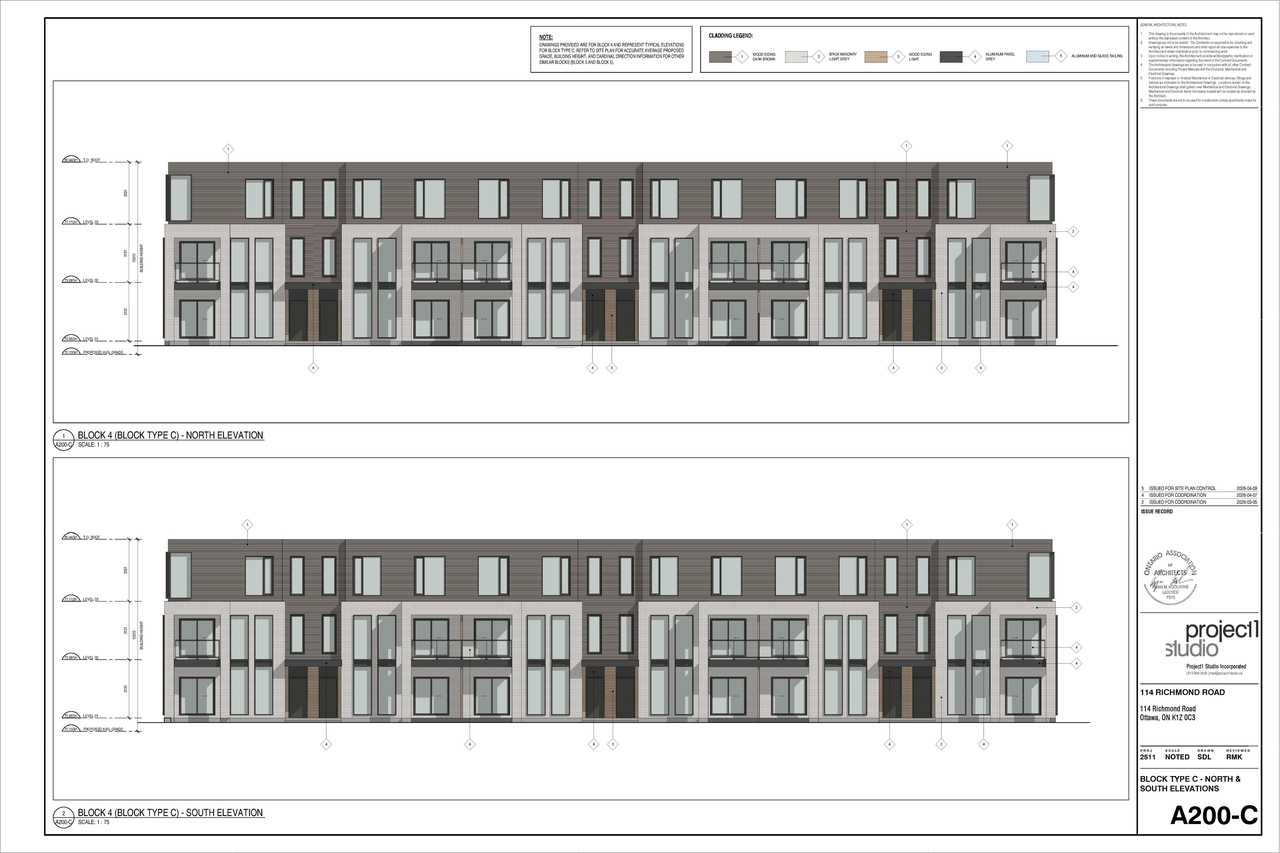1280x853 pixels.
Task: Click the 'ALUMINUM AND GLASS RAILING' legend label
Action: click(1097, 57)
